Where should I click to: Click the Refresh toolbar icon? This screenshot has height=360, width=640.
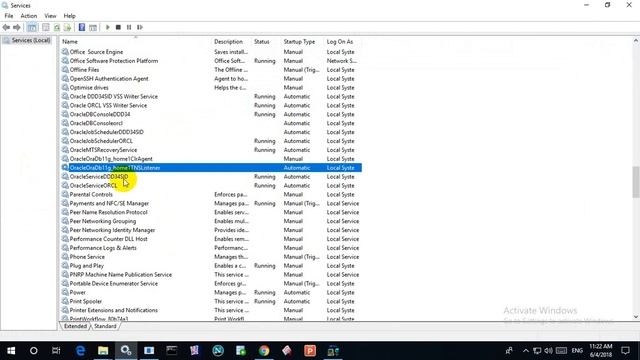click(57, 27)
